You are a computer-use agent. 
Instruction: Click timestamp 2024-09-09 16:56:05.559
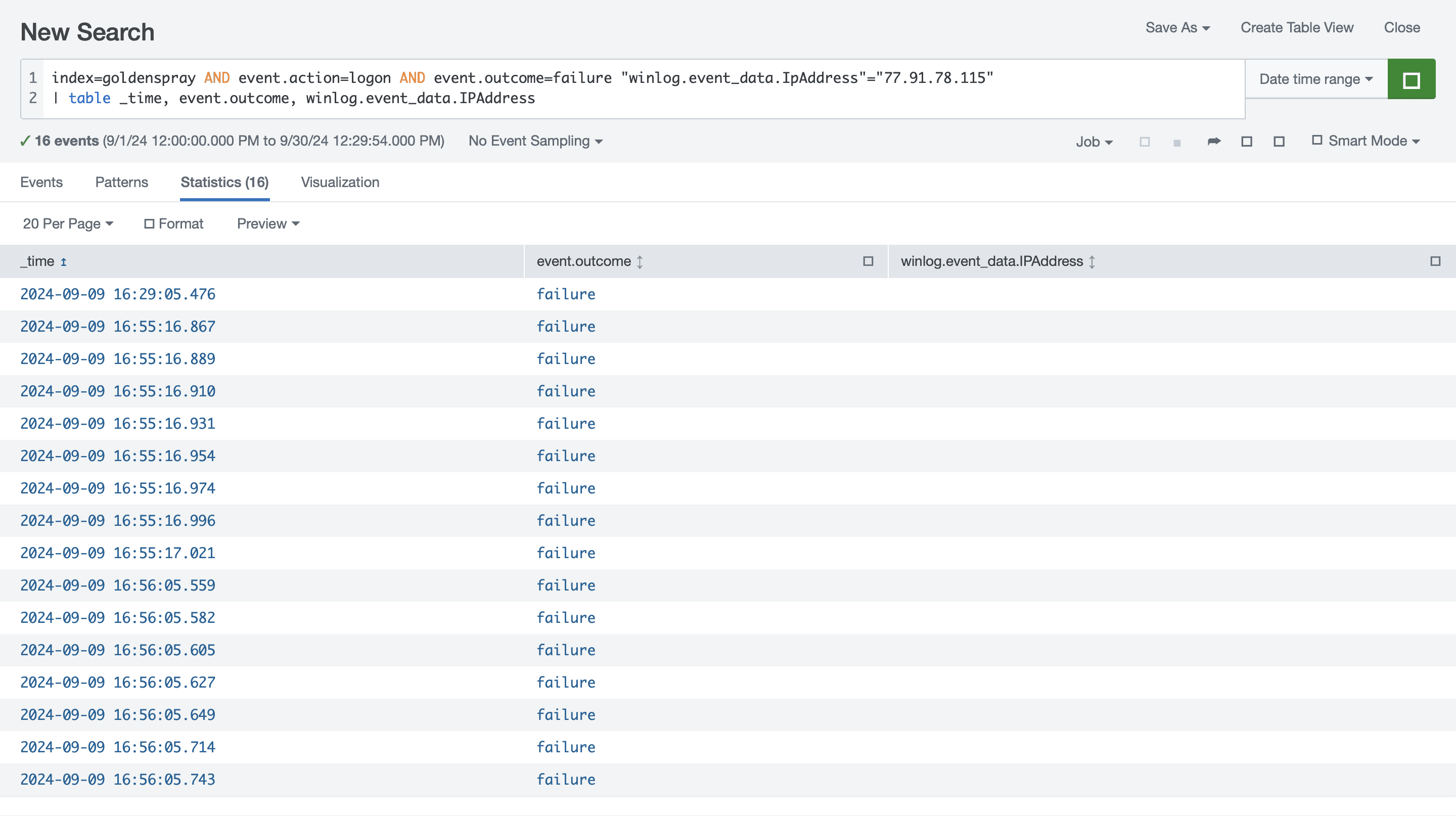tap(118, 585)
